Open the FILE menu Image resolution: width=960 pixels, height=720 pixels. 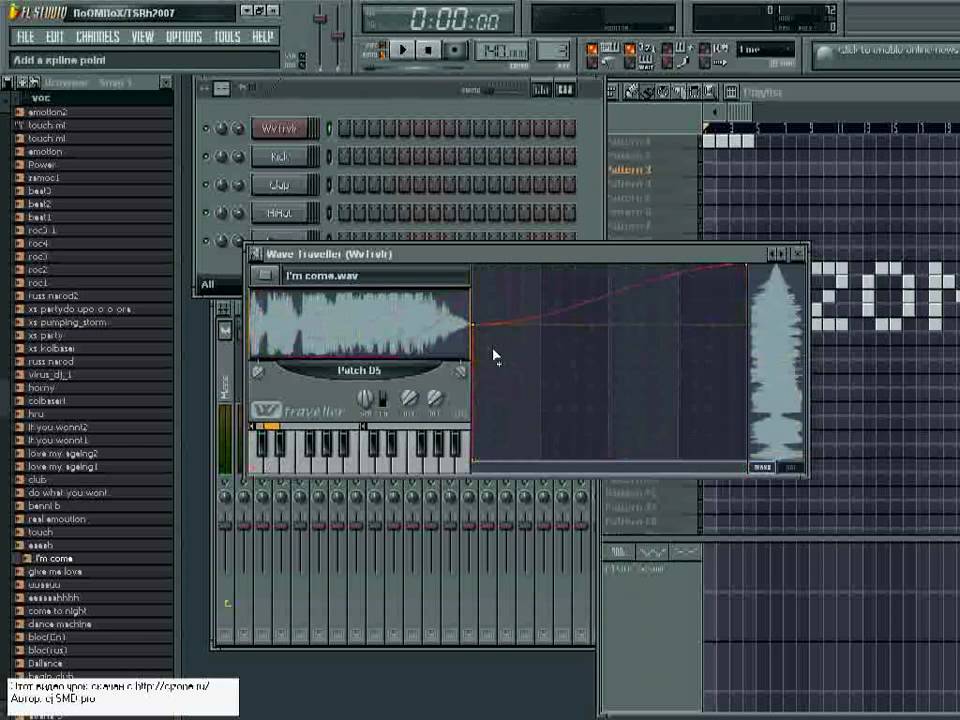(25, 37)
